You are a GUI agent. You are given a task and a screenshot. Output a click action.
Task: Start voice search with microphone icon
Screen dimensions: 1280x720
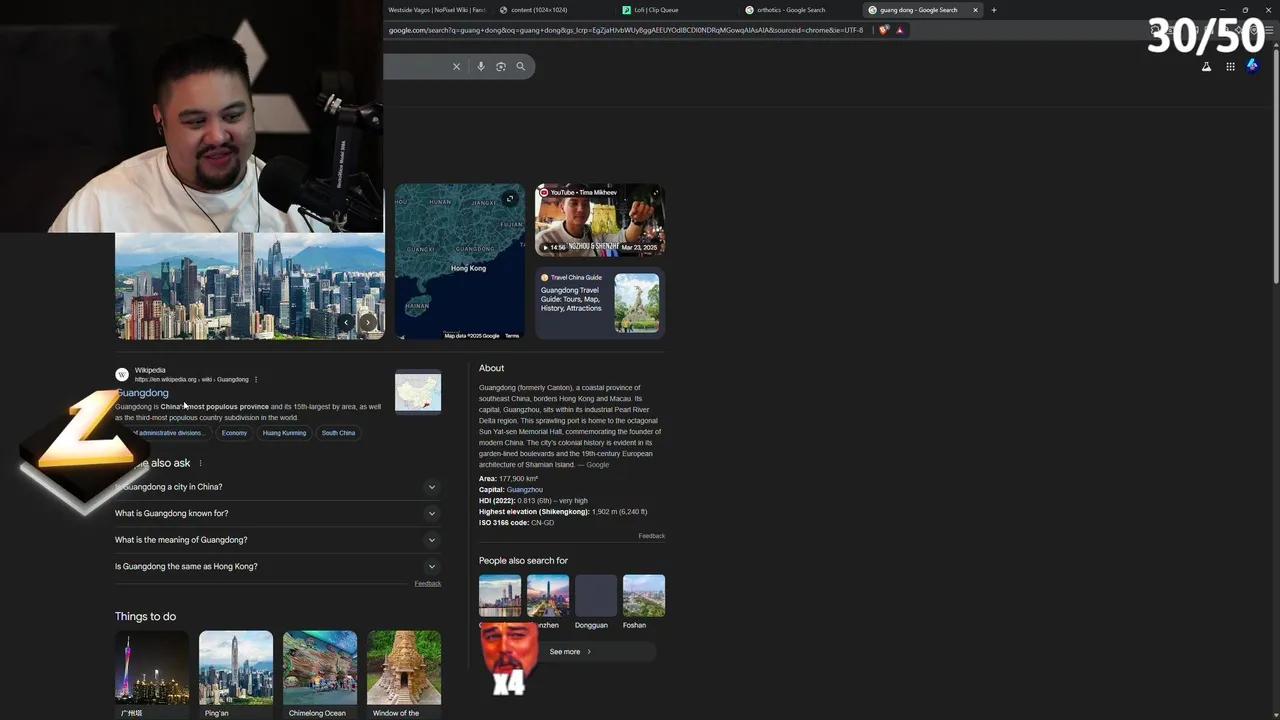(481, 67)
